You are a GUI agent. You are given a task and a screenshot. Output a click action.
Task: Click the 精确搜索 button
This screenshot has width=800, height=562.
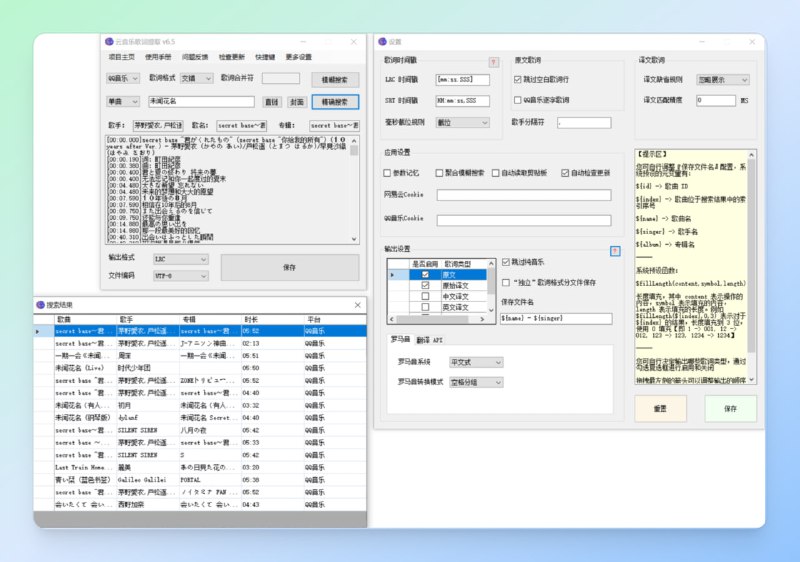[335, 102]
